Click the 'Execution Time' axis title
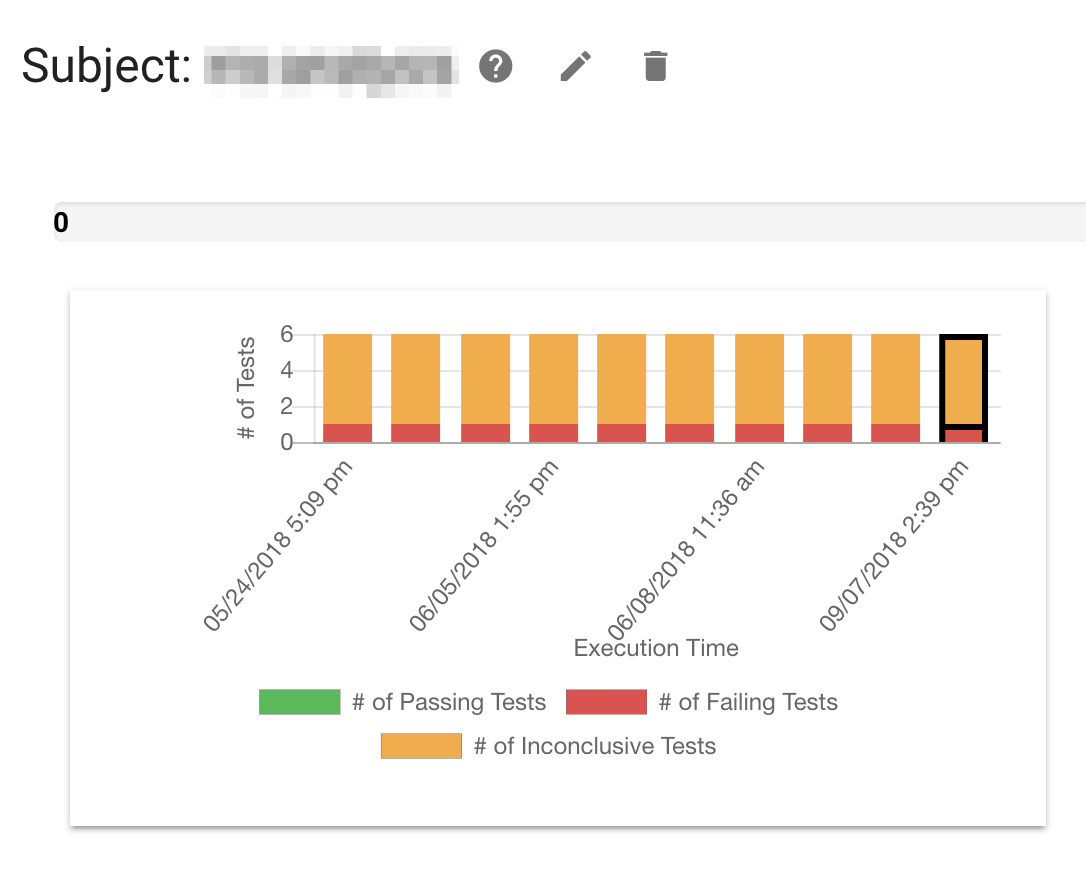This screenshot has height=884, width=1086. (x=656, y=648)
